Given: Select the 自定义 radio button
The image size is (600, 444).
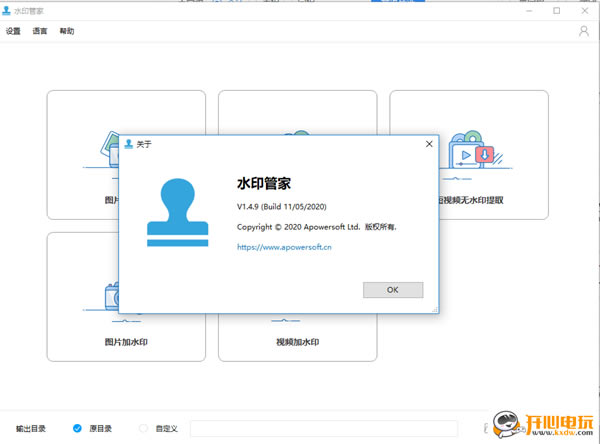Looking at the screenshot, I should [143, 428].
